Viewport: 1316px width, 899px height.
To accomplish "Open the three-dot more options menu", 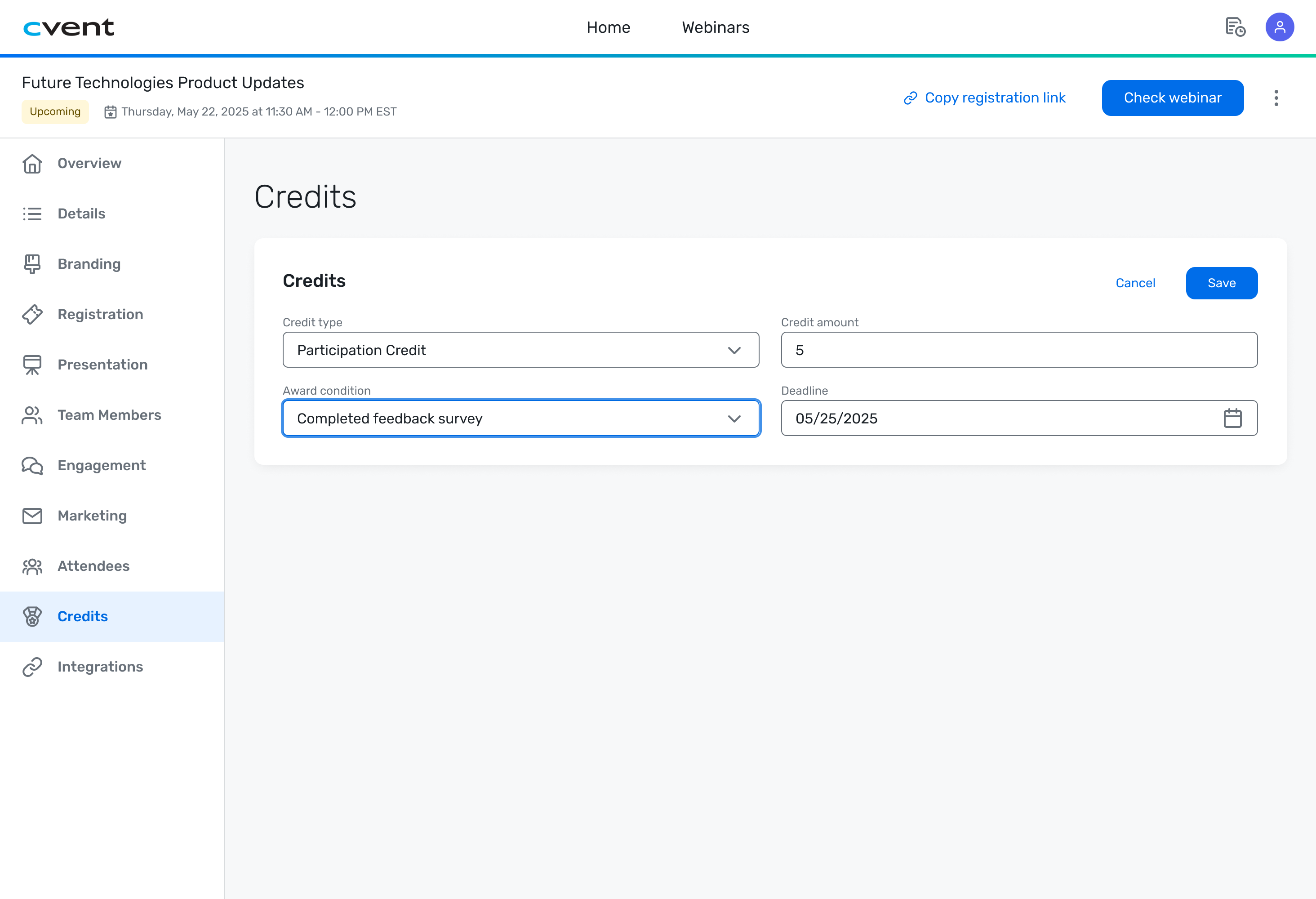I will pos(1276,98).
